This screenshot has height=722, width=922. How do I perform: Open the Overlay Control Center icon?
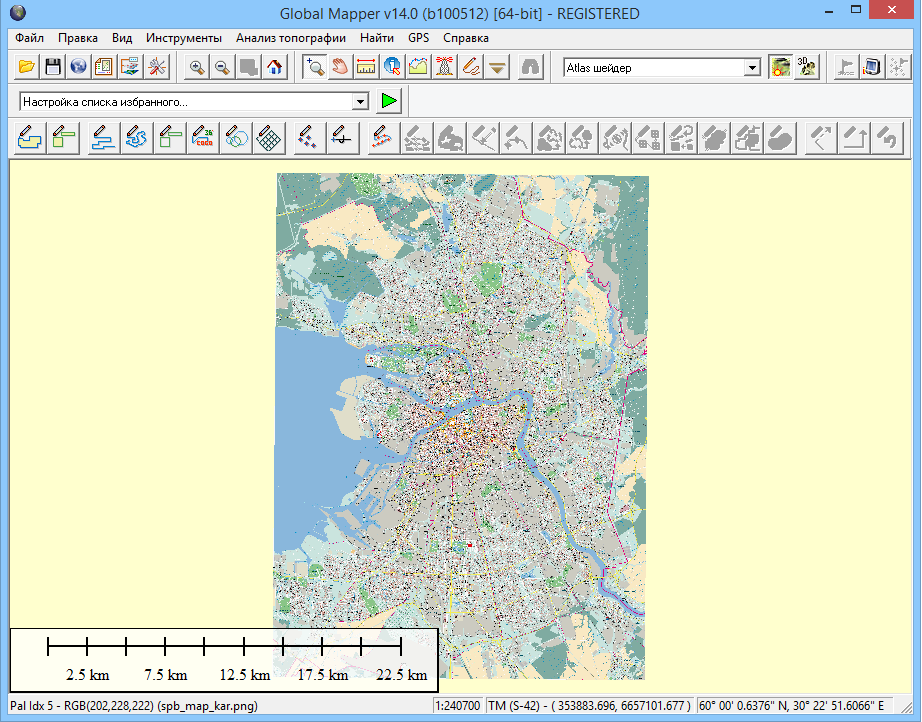pos(104,68)
